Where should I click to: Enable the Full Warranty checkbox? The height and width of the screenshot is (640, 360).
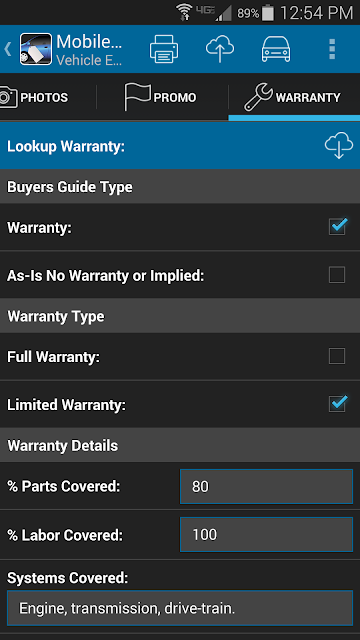[x=337, y=356]
